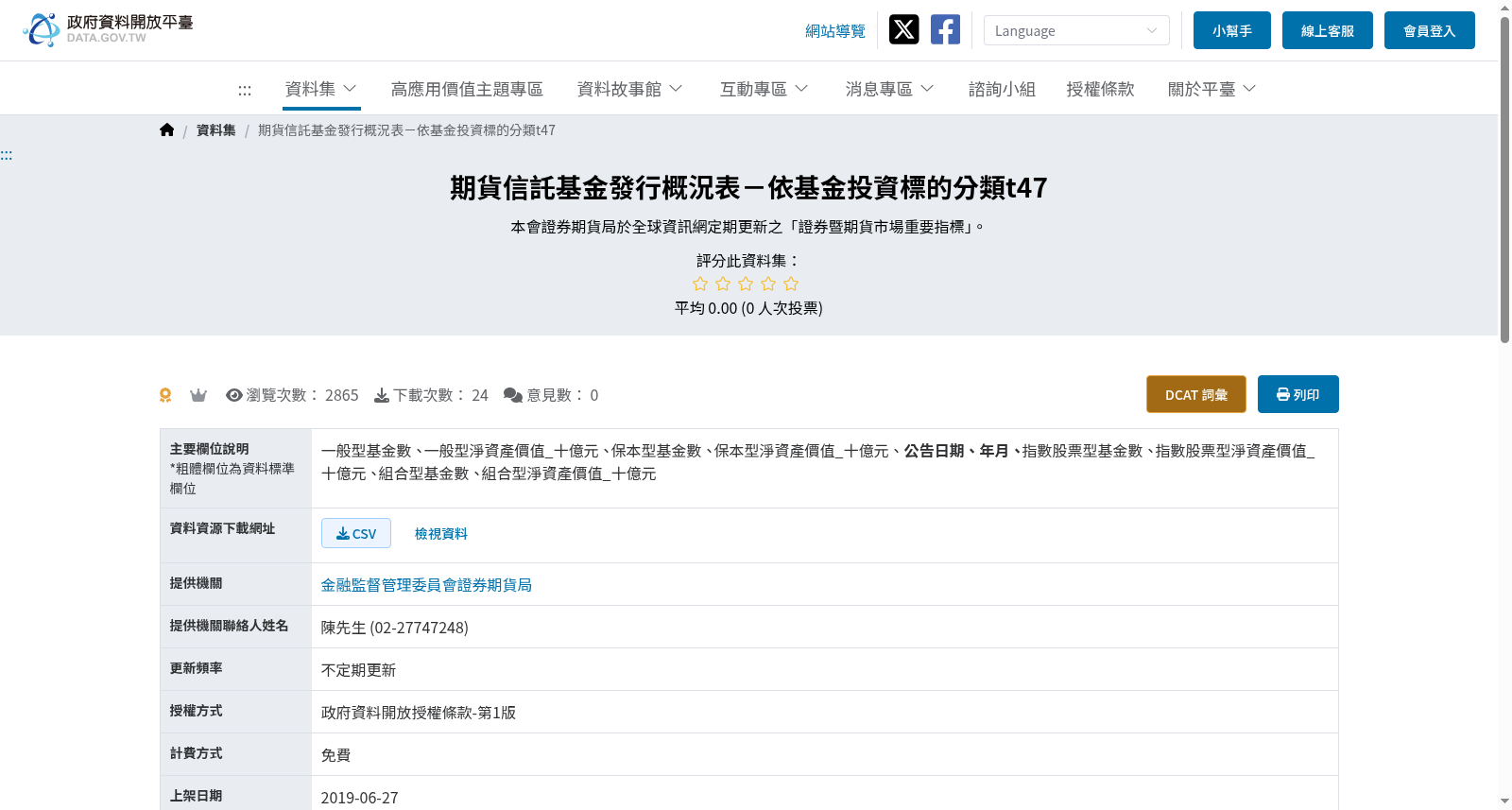Click the crown icon beside view count
The width and height of the screenshot is (1512, 810).
tap(198, 395)
